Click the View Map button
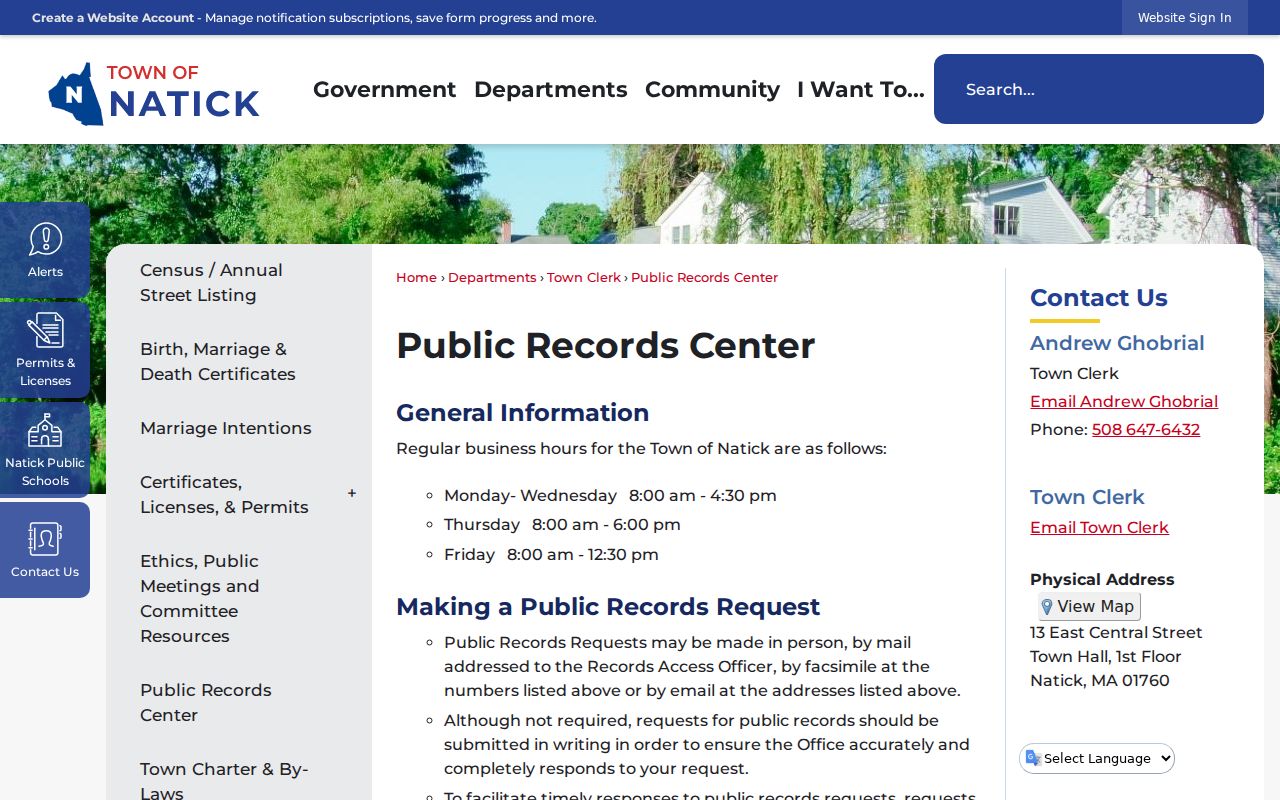This screenshot has height=800, width=1280. (1088, 607)
